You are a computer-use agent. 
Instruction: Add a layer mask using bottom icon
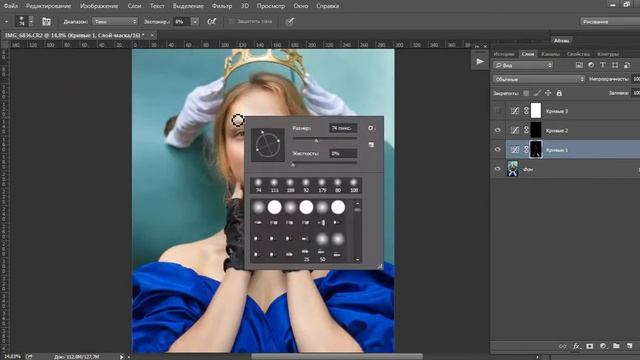590,346
